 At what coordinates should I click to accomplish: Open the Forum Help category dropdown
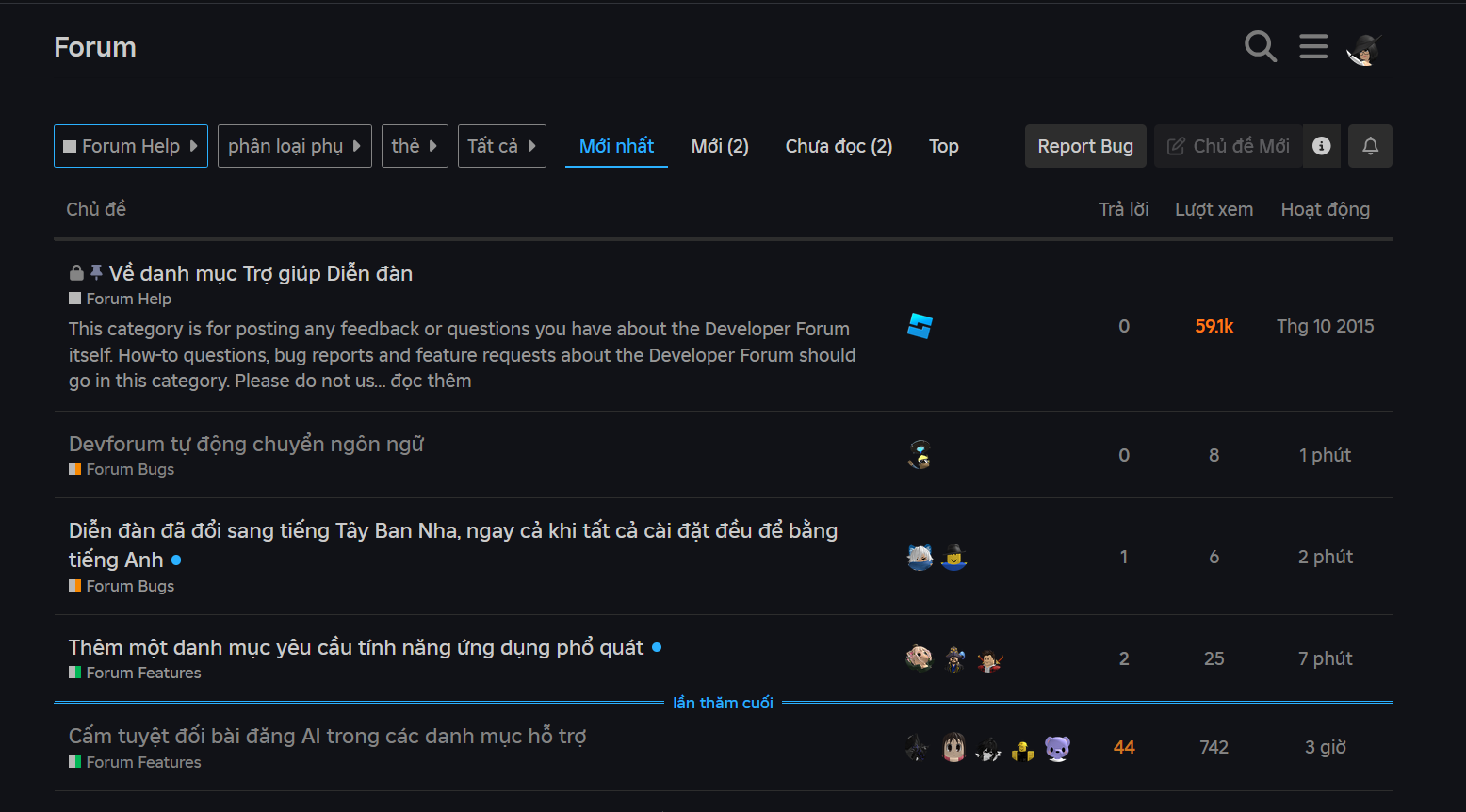point(130,145)
